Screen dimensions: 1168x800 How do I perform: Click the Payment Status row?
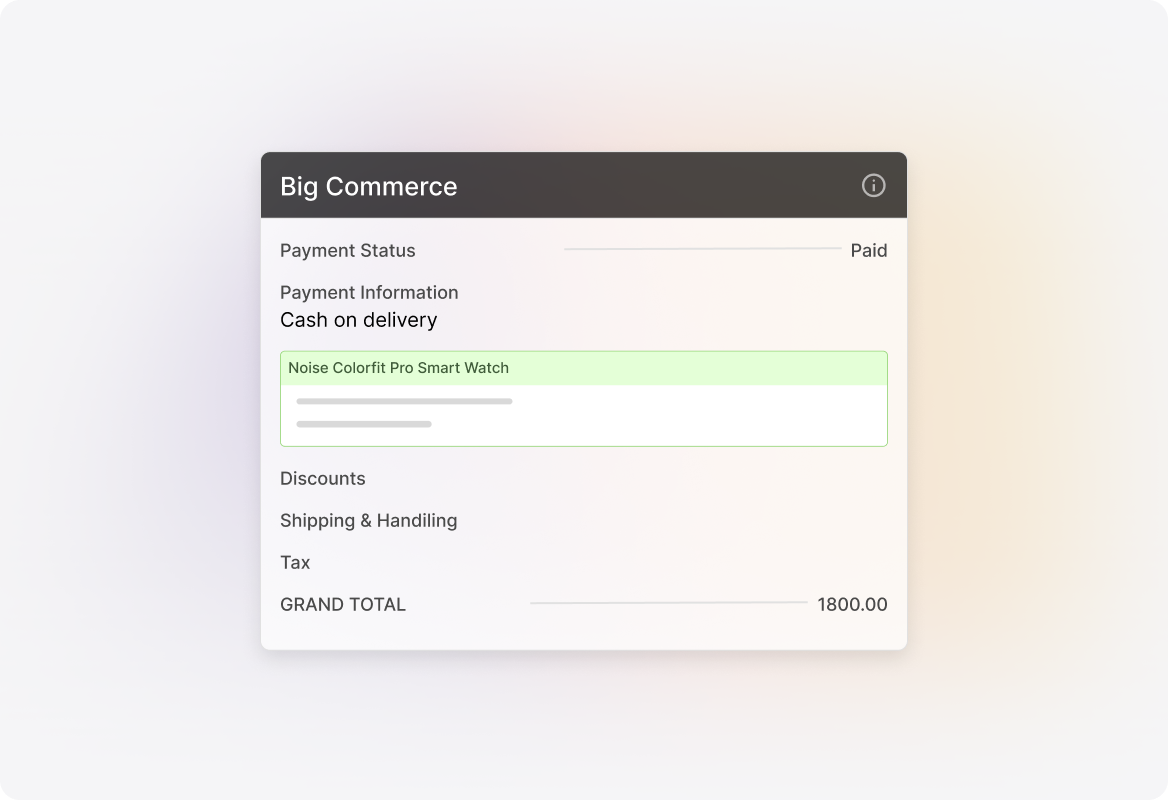pyautogui.click(x=348, y=250)
